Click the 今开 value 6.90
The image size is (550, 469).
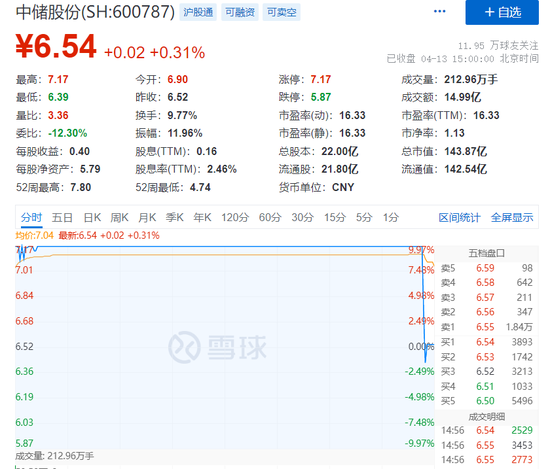click(177, 79)
